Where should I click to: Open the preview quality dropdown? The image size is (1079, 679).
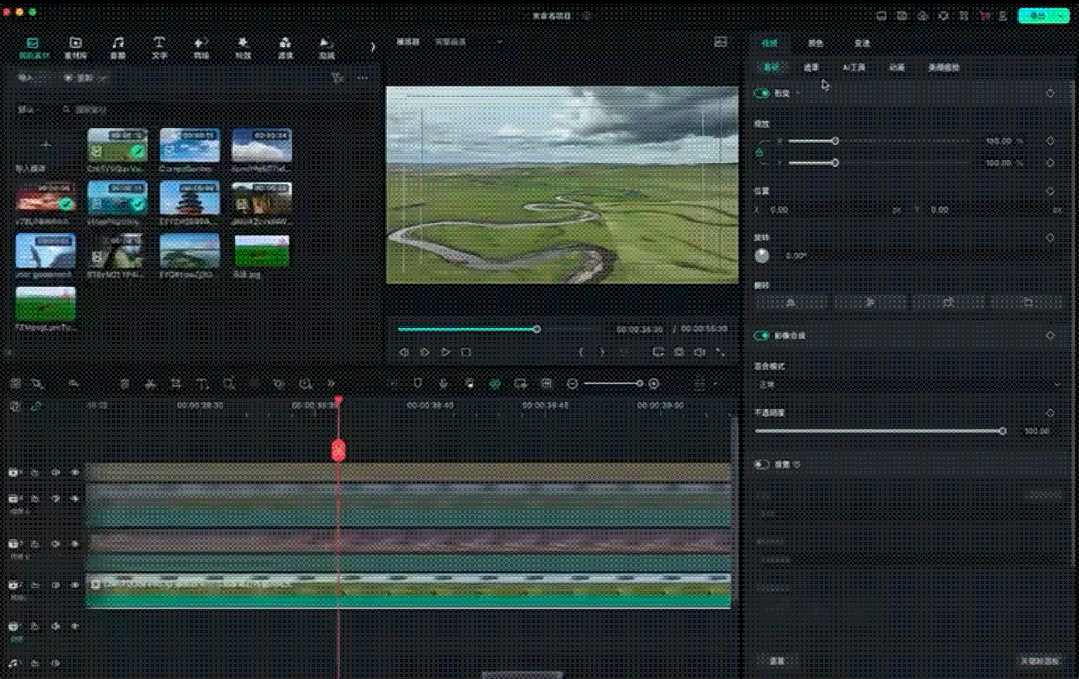point(468,42)
